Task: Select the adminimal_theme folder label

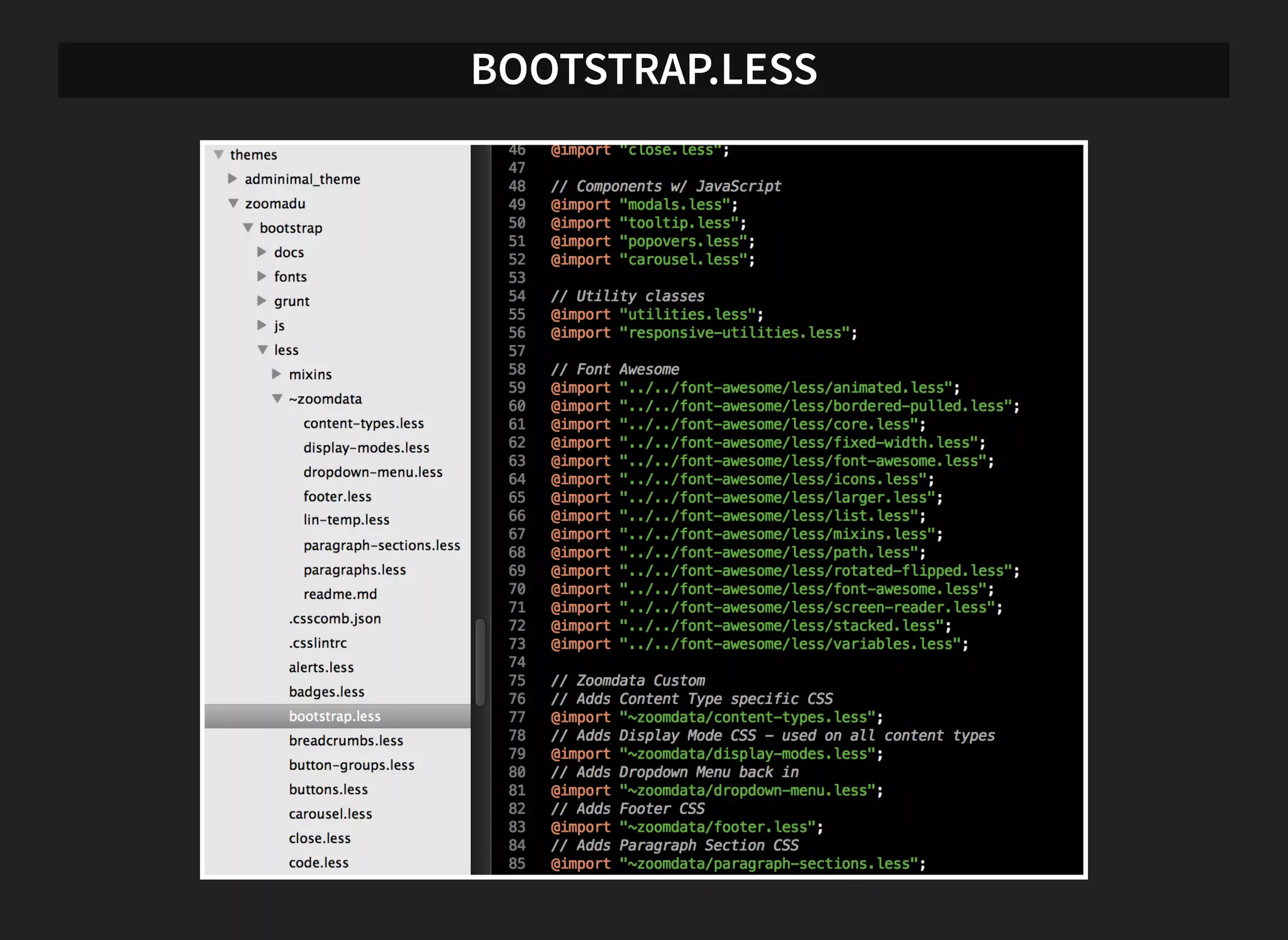Action: pos(303,179)
